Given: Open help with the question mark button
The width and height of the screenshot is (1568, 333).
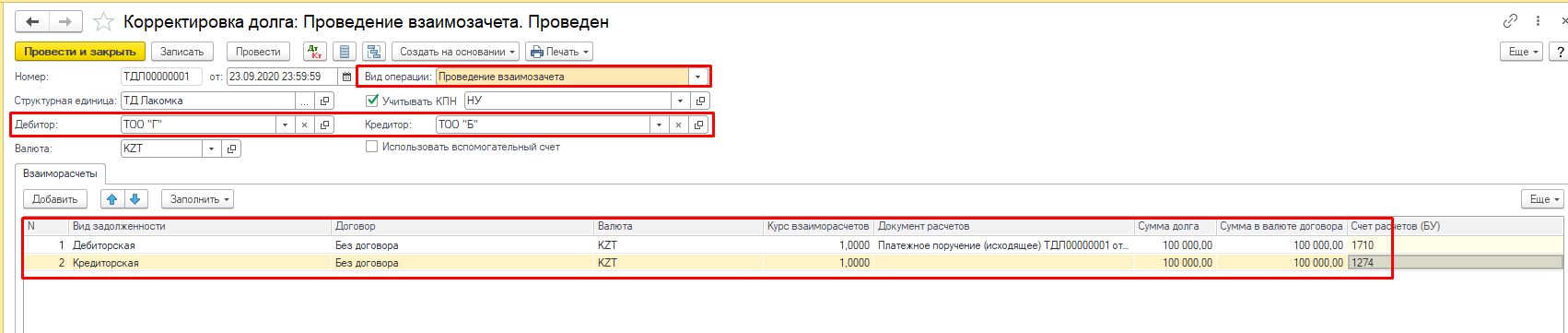Looking at the screenshot, I should 1561,52.
